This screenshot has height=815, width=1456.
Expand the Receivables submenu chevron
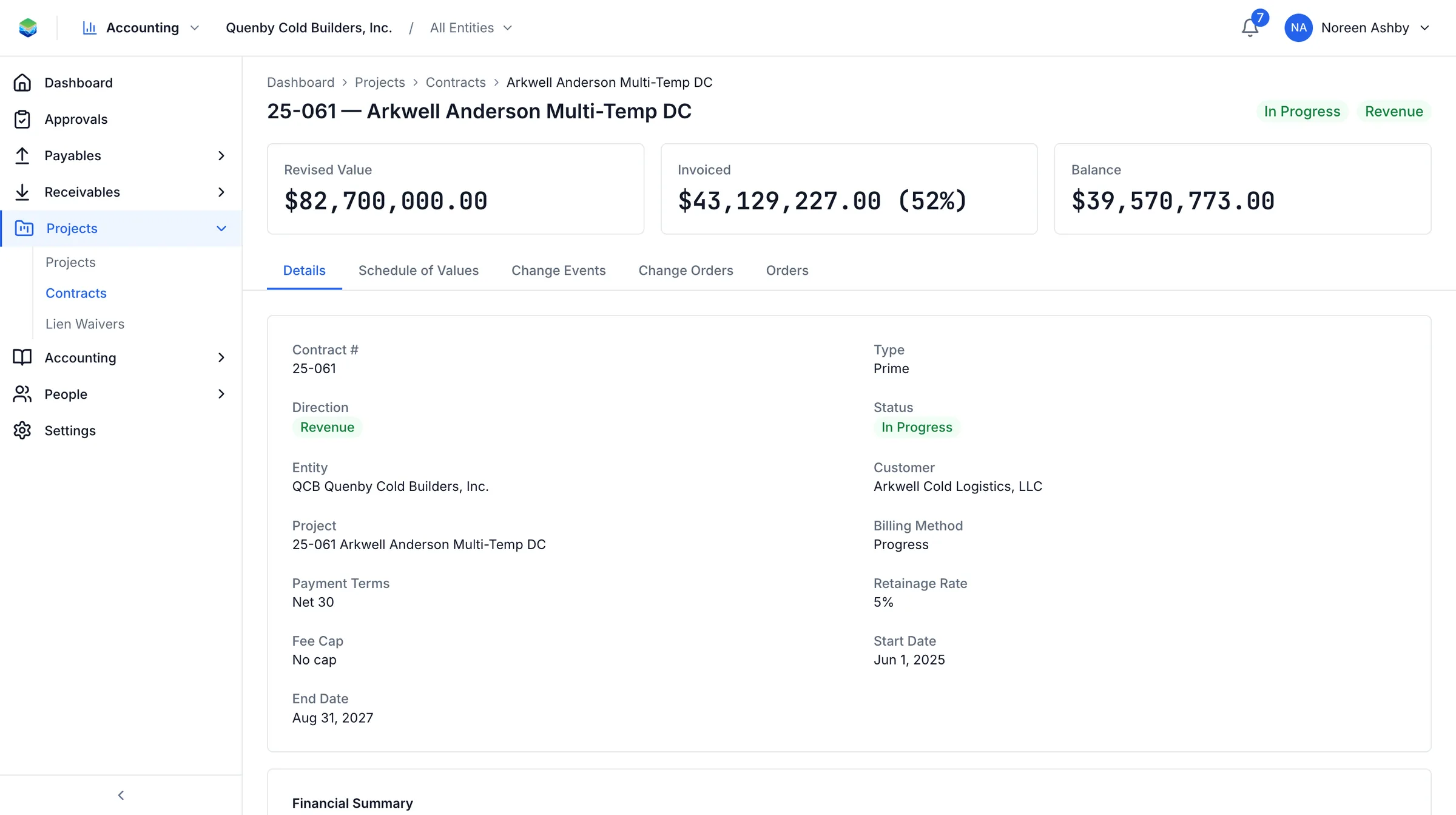pyautogui.click(x=221, y=192)
